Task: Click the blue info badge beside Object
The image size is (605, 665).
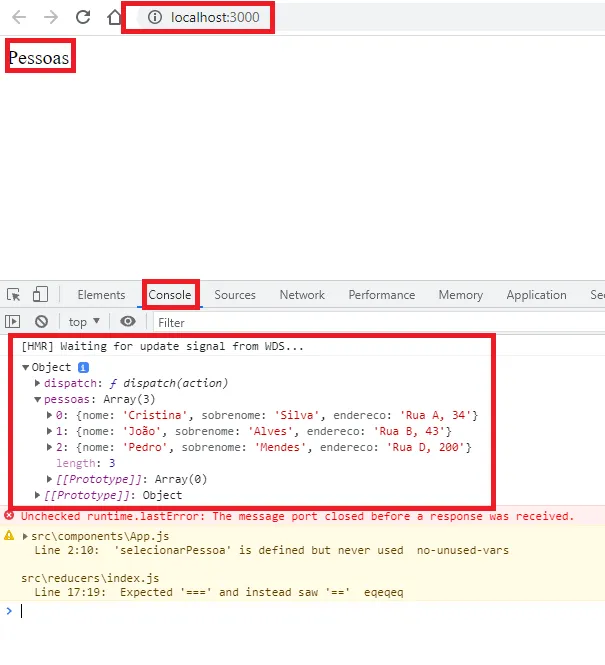Action: click(x=83, y=367)
